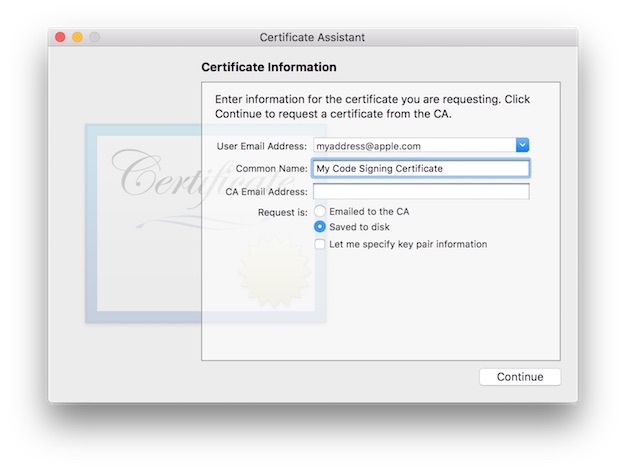This screenshot has width=626, height=471.
Task: Click the grayed-out zoom window button
Action: tap(95, 37)
